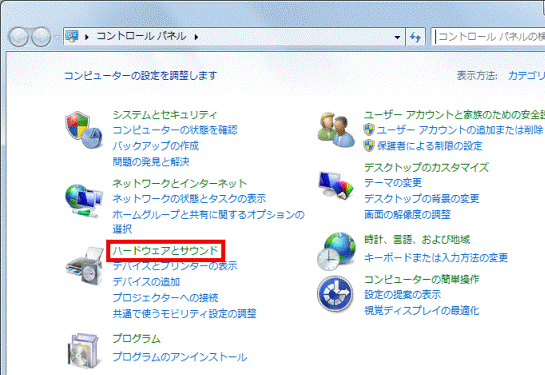The width and height of the screenshot is (545, 375).
Task: Open 設定の提案の表示 link
Action: click(x=402, y=295)
